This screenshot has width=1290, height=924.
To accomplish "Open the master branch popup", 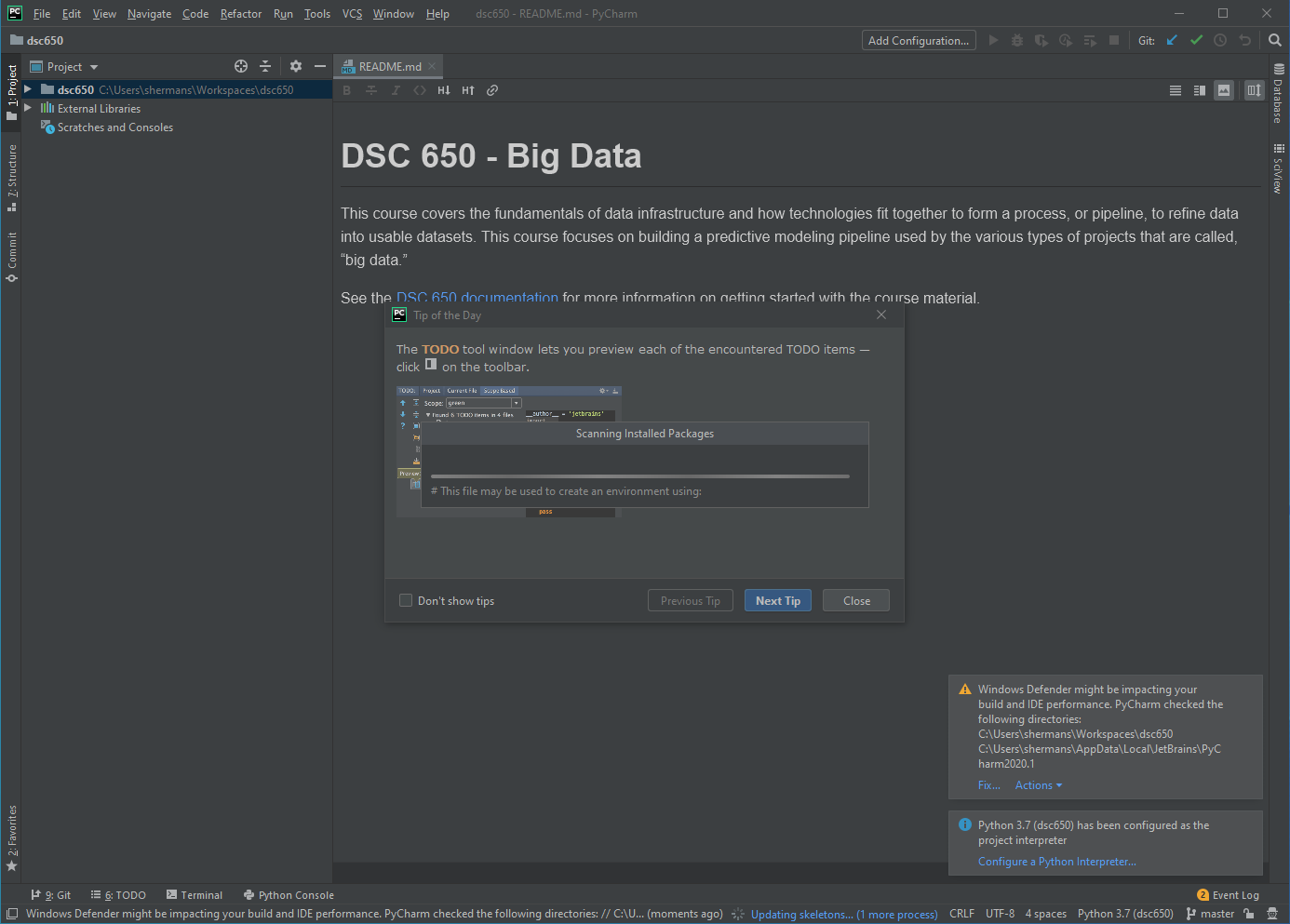I will click(1210, 914).
